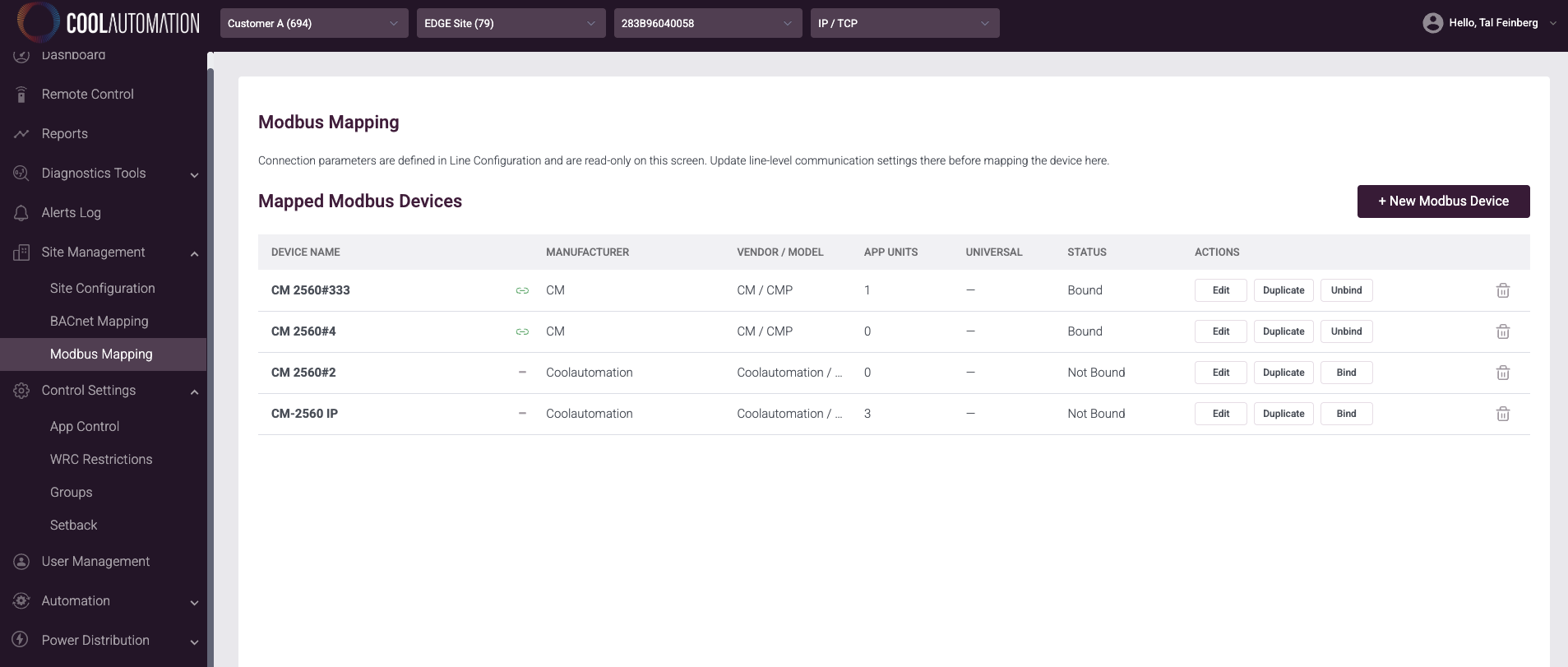The width and height of the screenshot is (1568, 667).
Task: Delete CM 2560#2 with trash icon
Action: point(1503,373)
